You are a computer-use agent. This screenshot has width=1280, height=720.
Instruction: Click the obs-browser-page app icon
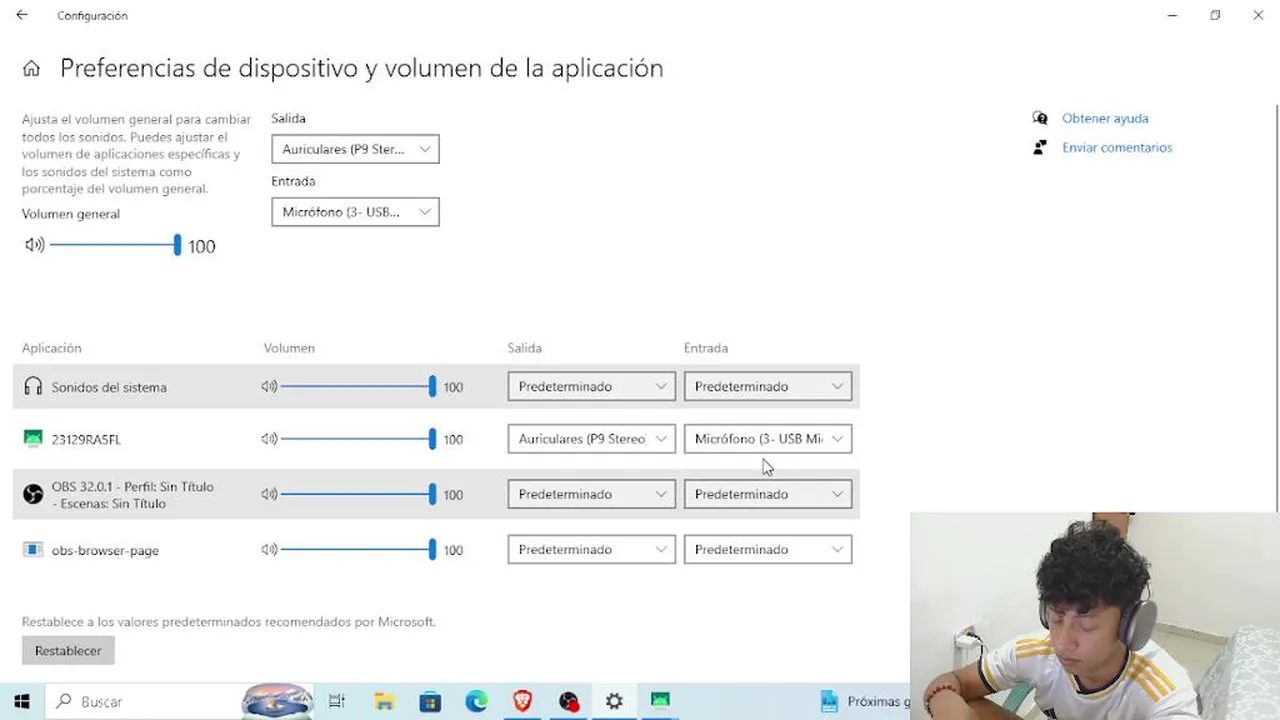33,549
